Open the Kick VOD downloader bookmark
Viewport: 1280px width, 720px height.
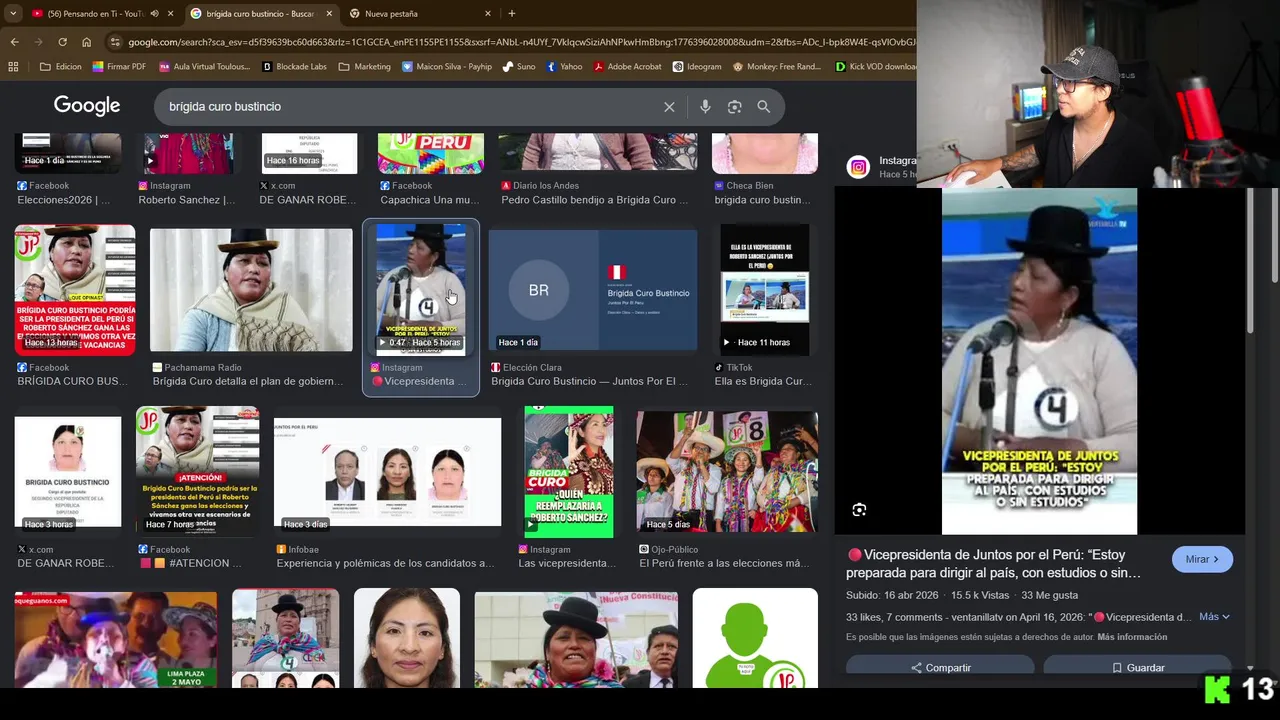tap(875, 67)
